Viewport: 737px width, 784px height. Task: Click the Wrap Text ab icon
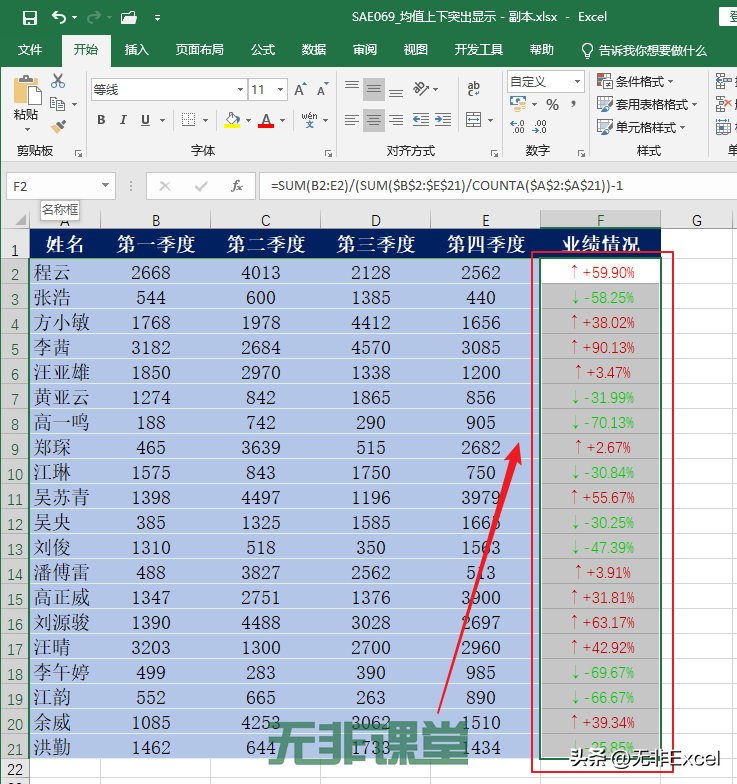pos(473,89)
